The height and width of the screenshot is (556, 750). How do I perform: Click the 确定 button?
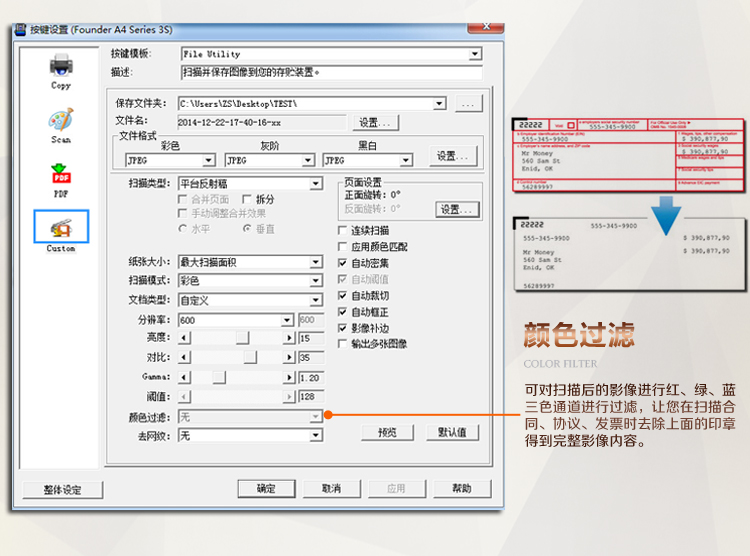pyautogui.click(x=266, y=489)
